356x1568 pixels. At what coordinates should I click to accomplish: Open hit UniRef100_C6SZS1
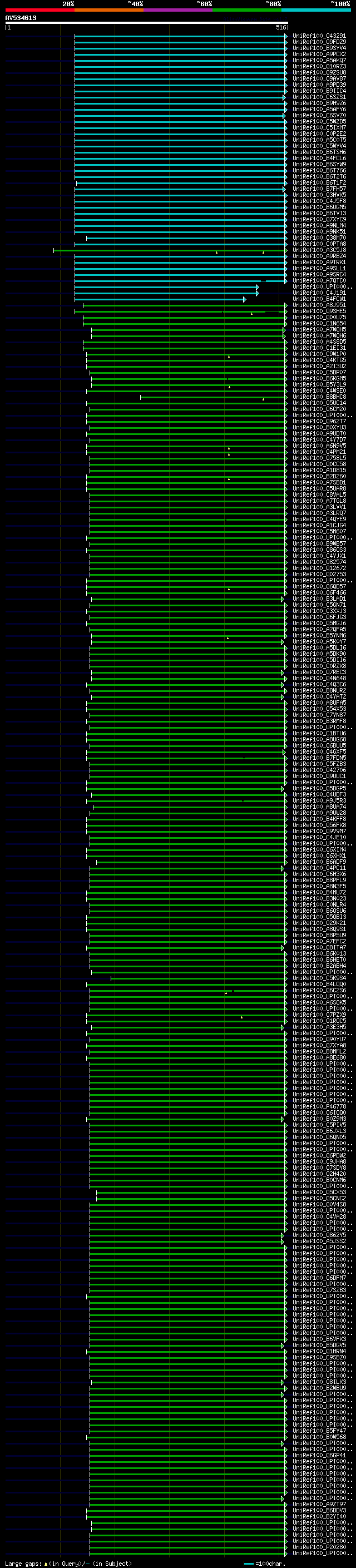[x=319, y=97]
